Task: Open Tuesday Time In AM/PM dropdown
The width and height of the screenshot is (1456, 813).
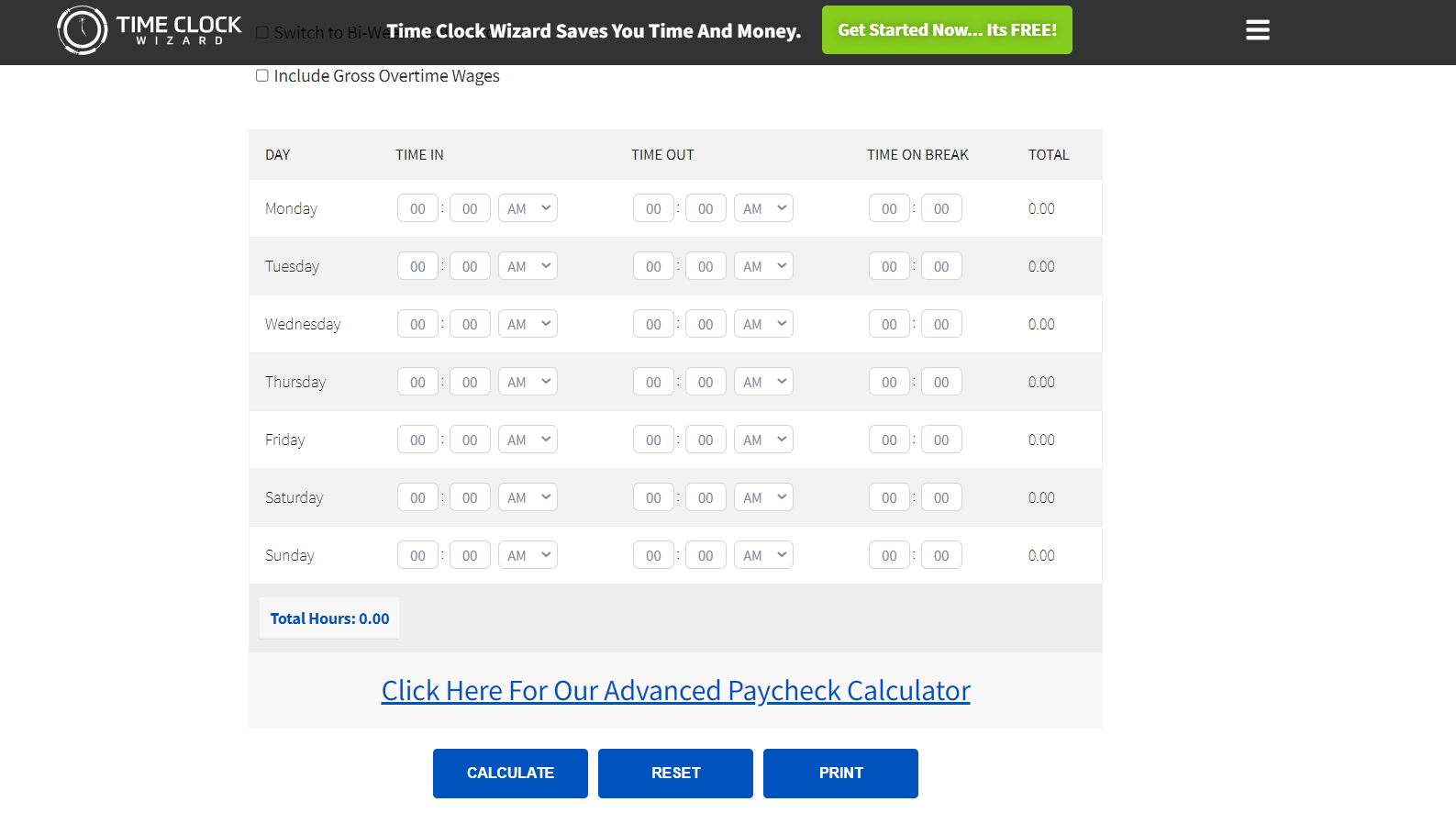Action: [x=528, y=266]
